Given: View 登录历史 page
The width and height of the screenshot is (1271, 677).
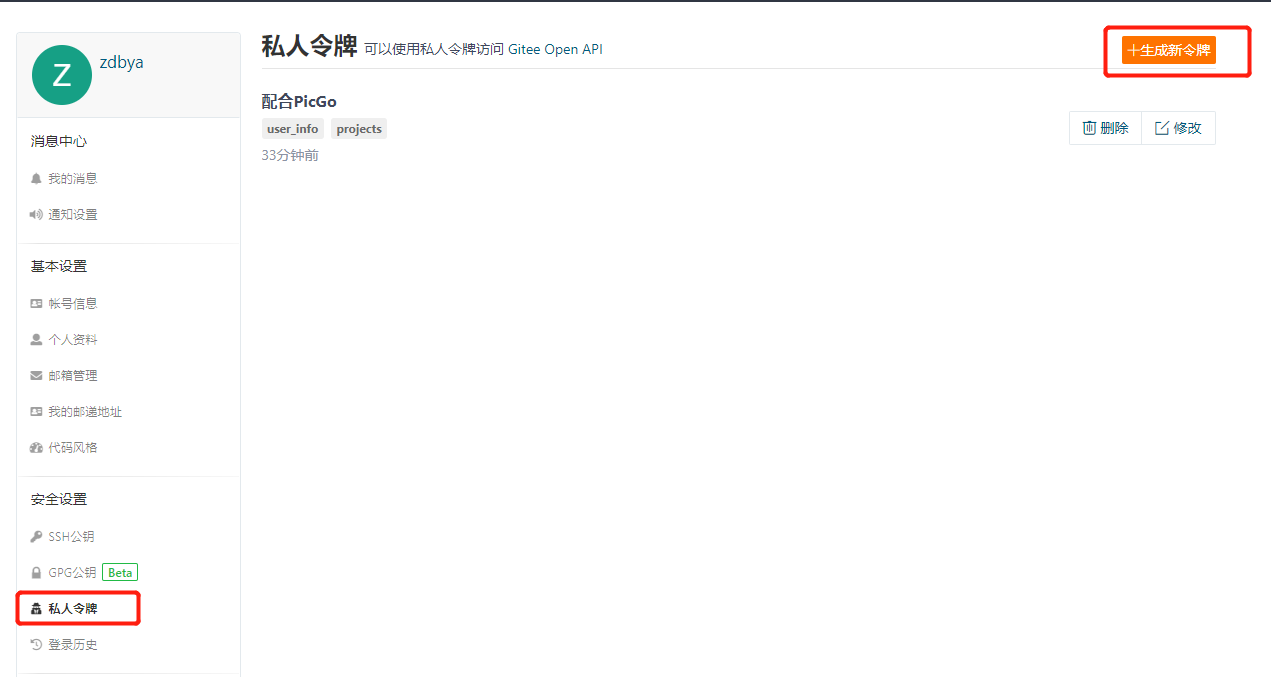Looking at the screenshot, I should 73,644.
